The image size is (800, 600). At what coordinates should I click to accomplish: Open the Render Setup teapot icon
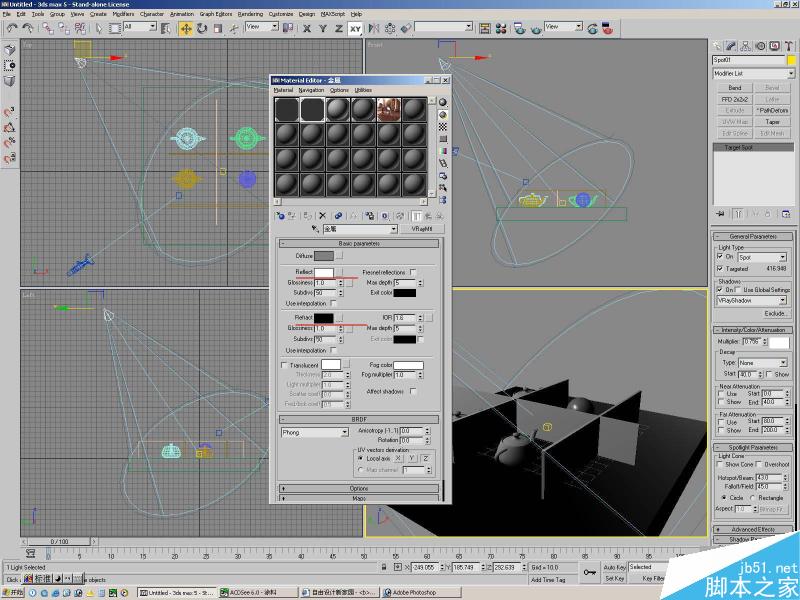(x=608, y=30)
